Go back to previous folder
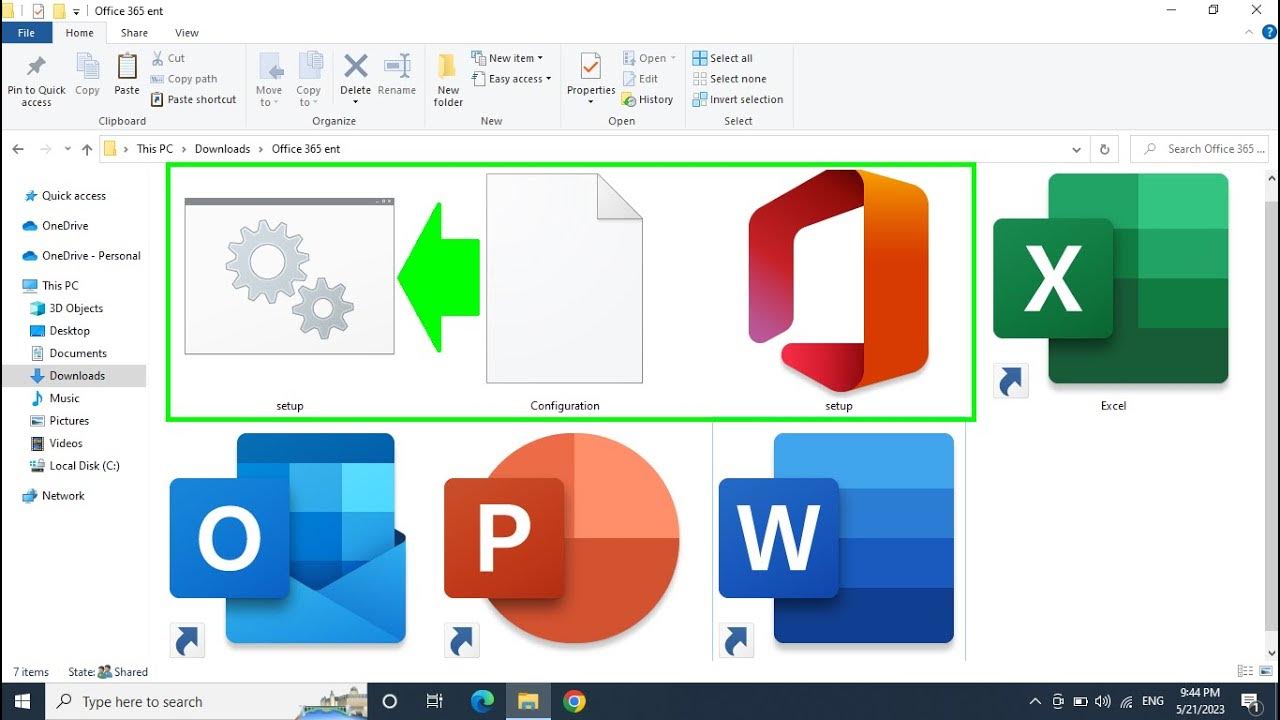This screenshot has height=720, width=1280. point(18,149)
